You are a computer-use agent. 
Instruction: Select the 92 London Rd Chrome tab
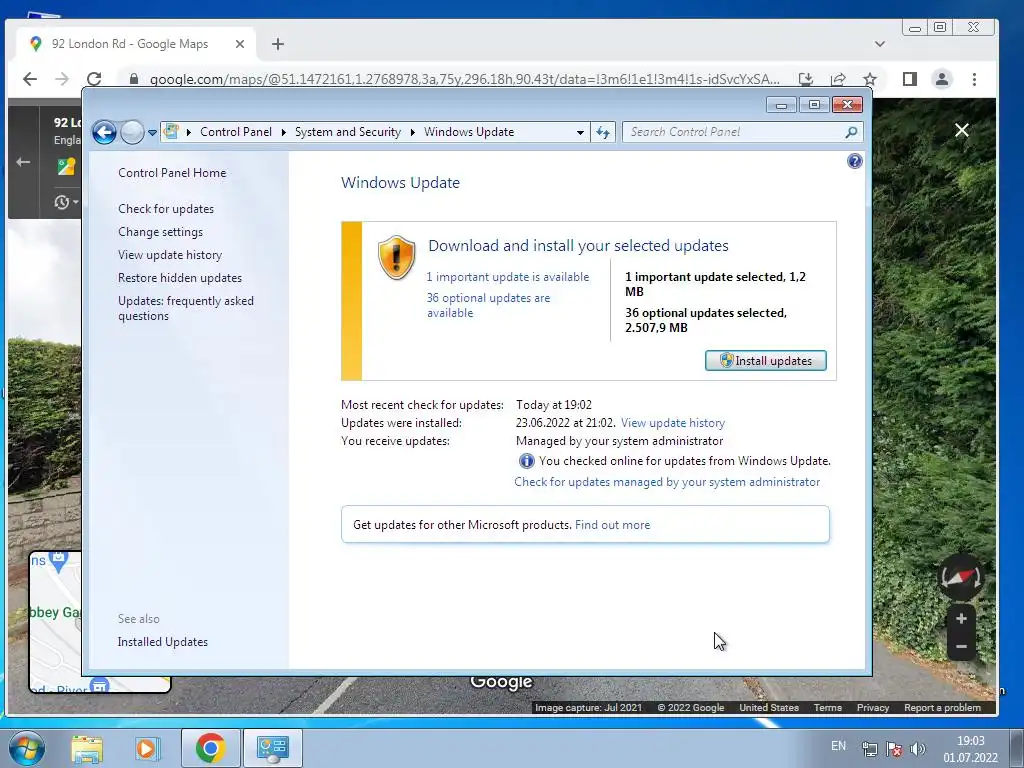137,44
